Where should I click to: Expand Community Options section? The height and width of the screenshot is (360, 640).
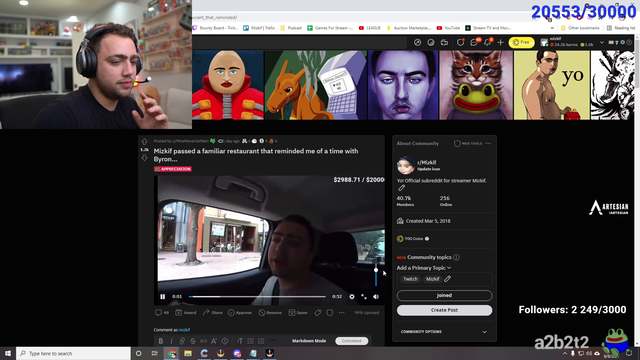click(x=444, y=332)
